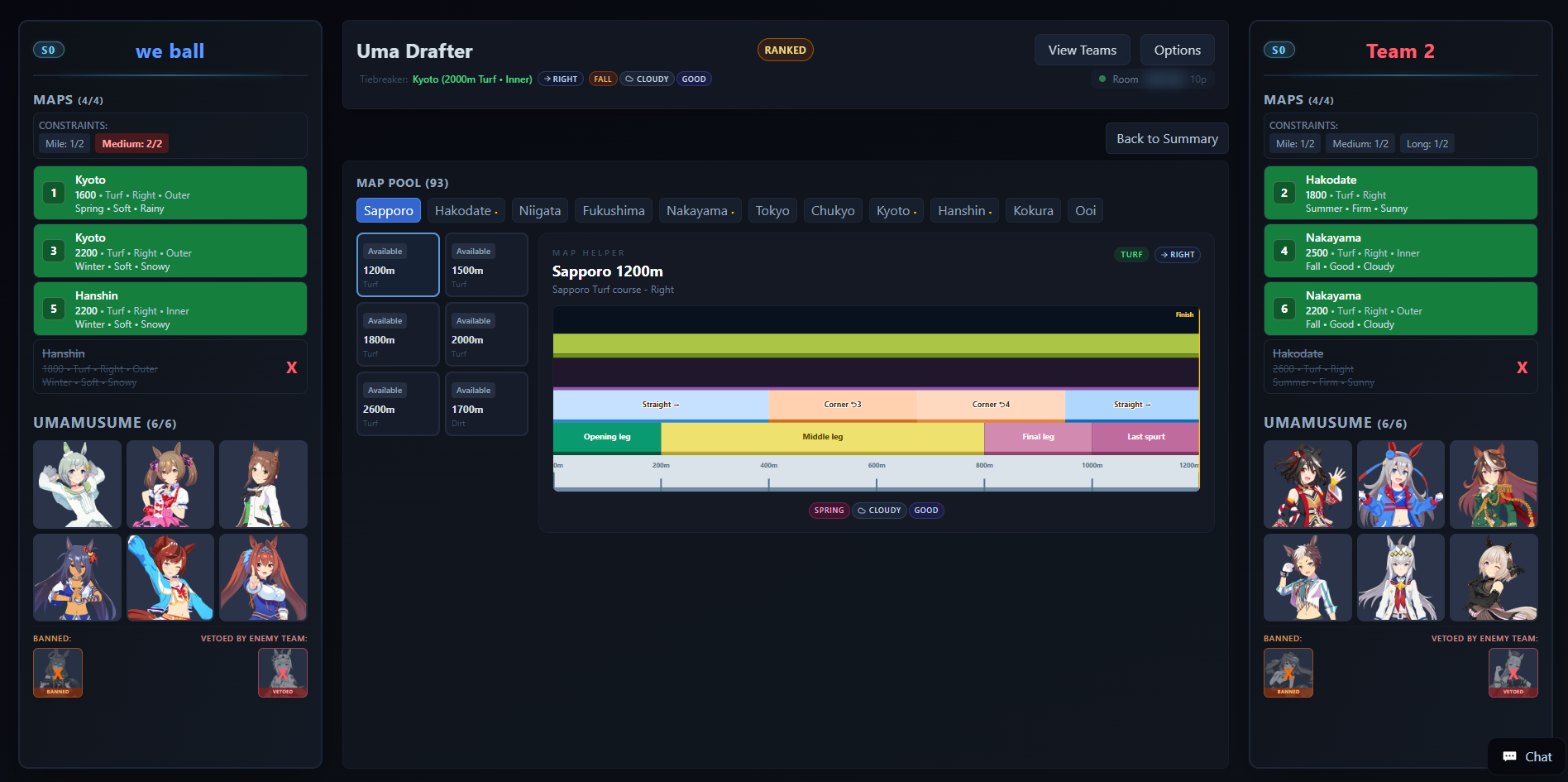Image resolution: width=1568 pixels, height=782 pixels.
Task: Click the vetoed character thumbnail under 'we ball'
Action: (x=283, y=672)
